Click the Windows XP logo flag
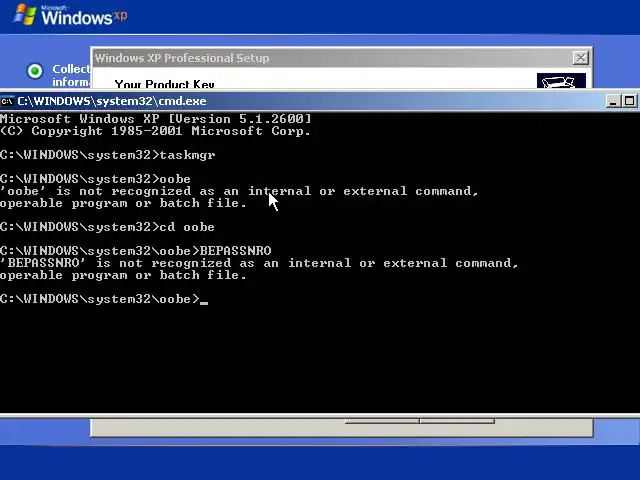 (25, 15)
